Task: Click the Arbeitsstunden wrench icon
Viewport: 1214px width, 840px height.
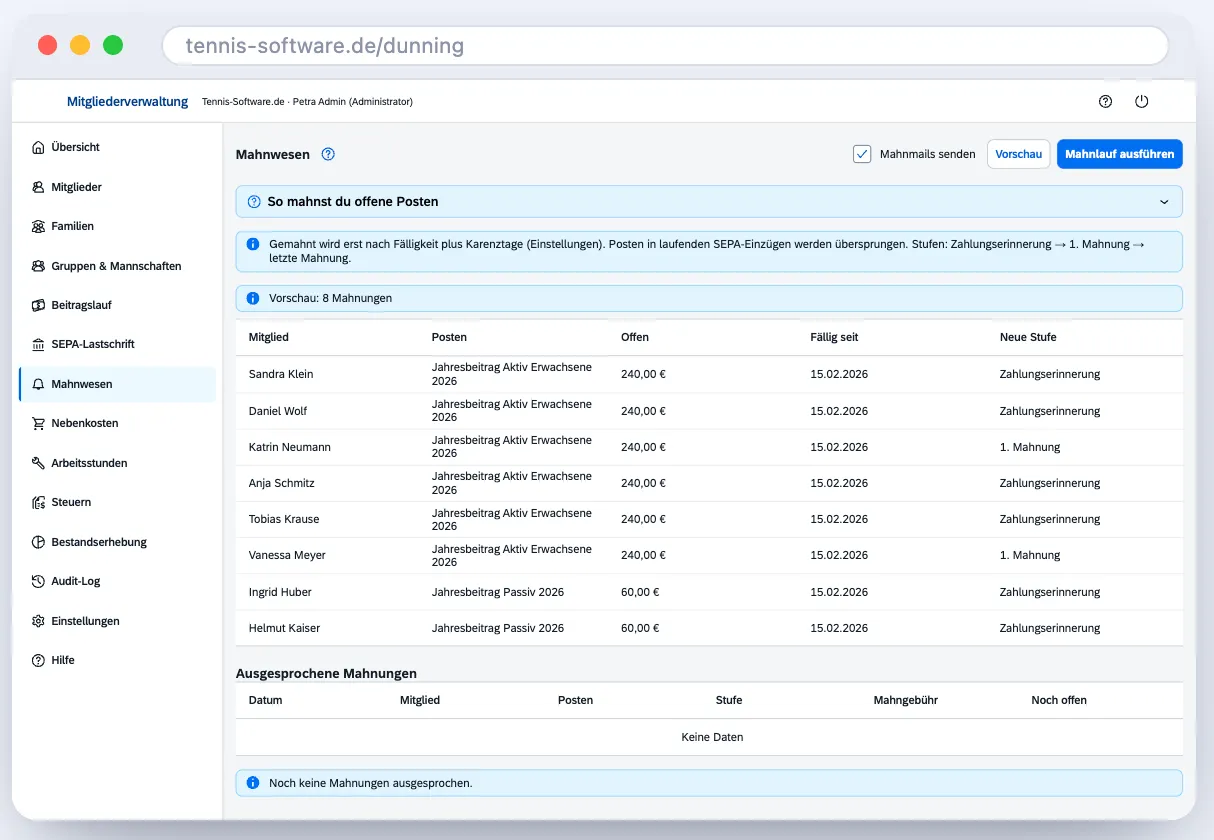Action: coord(39,463)
